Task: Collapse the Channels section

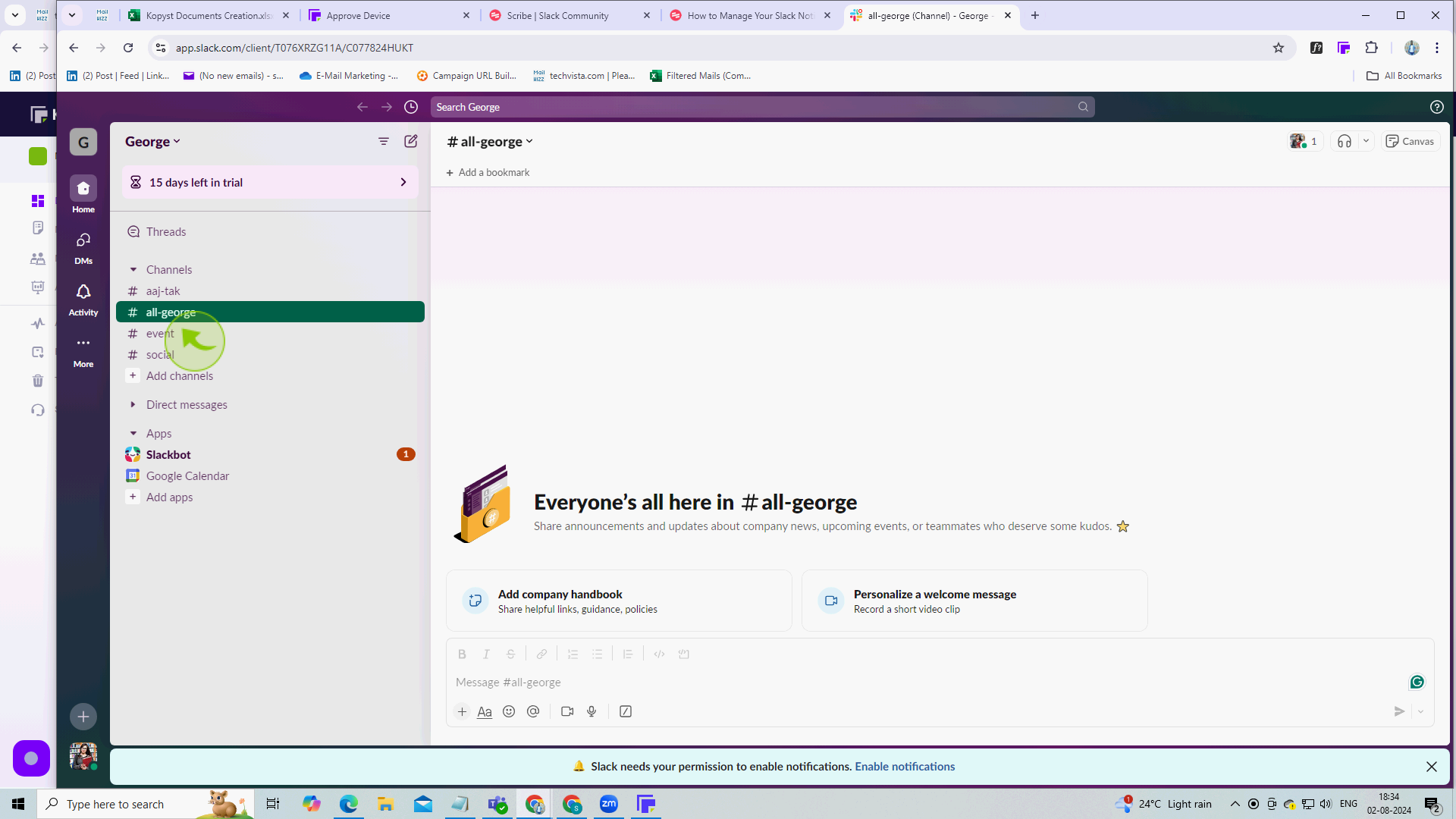Action: 133,270
